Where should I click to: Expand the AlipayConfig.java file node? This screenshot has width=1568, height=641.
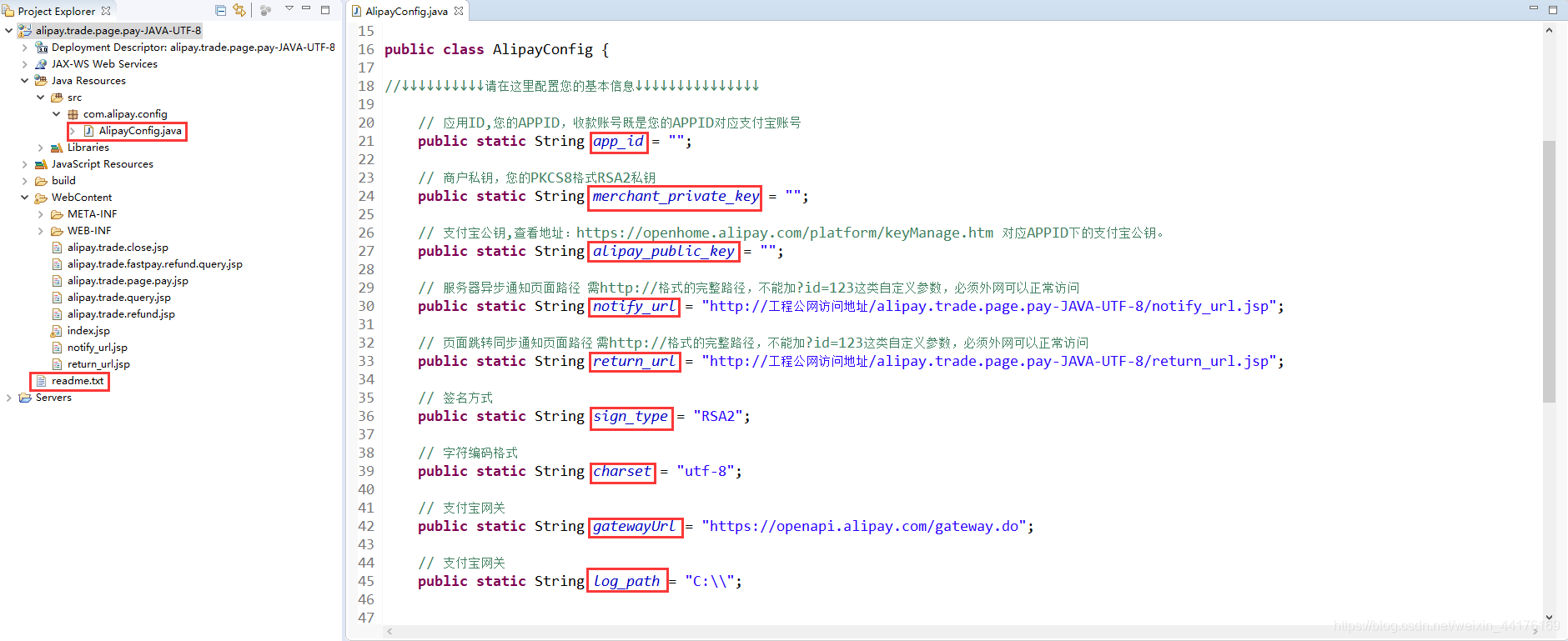(73, 131)
